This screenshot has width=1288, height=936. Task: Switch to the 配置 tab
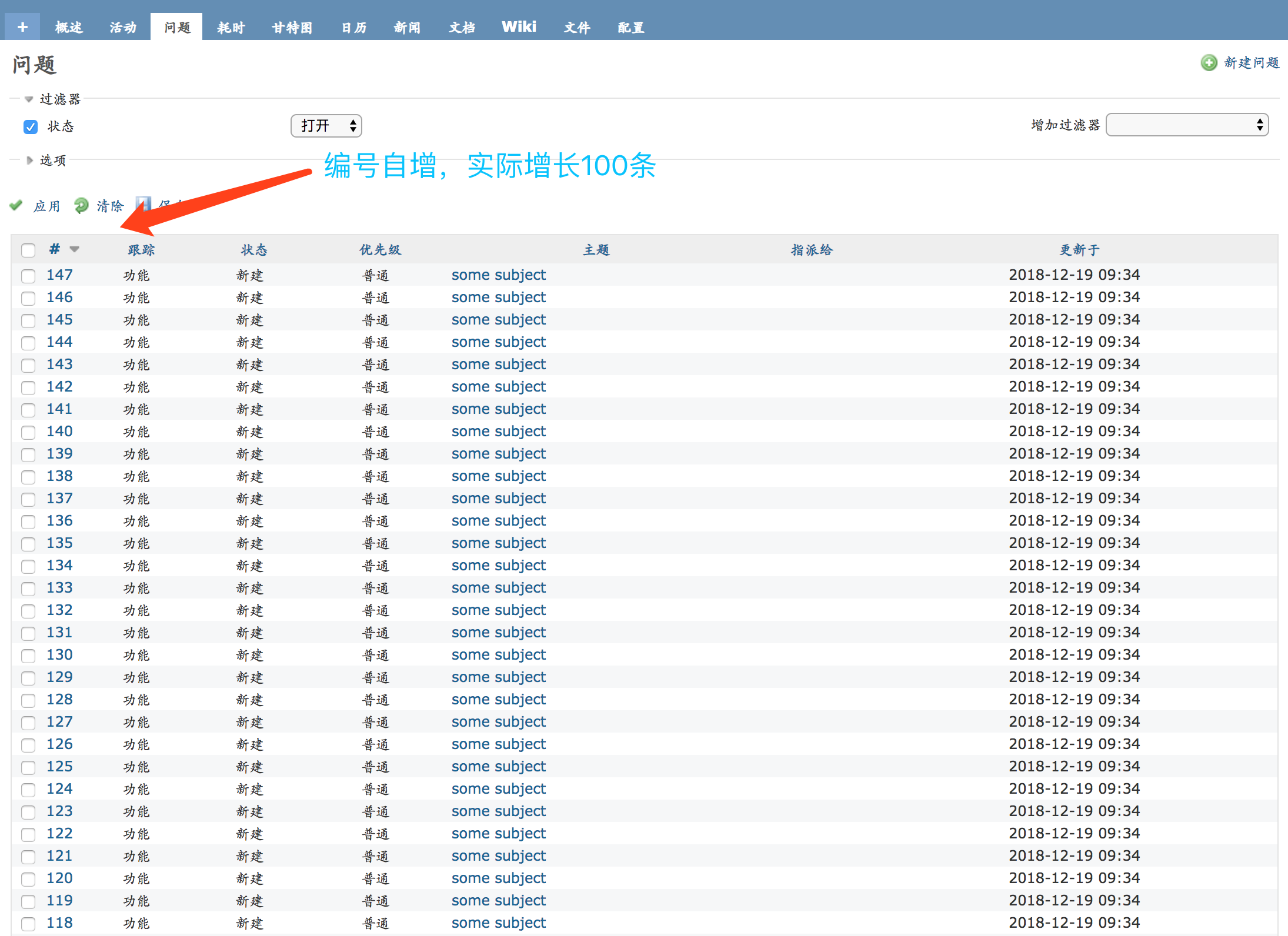click(x=630, y=26)
